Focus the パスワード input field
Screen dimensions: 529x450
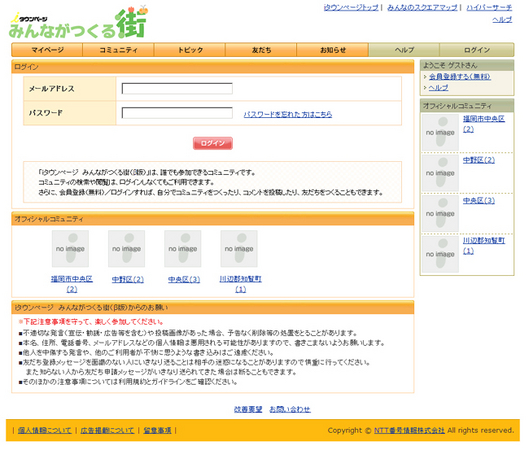pos(177,113)
